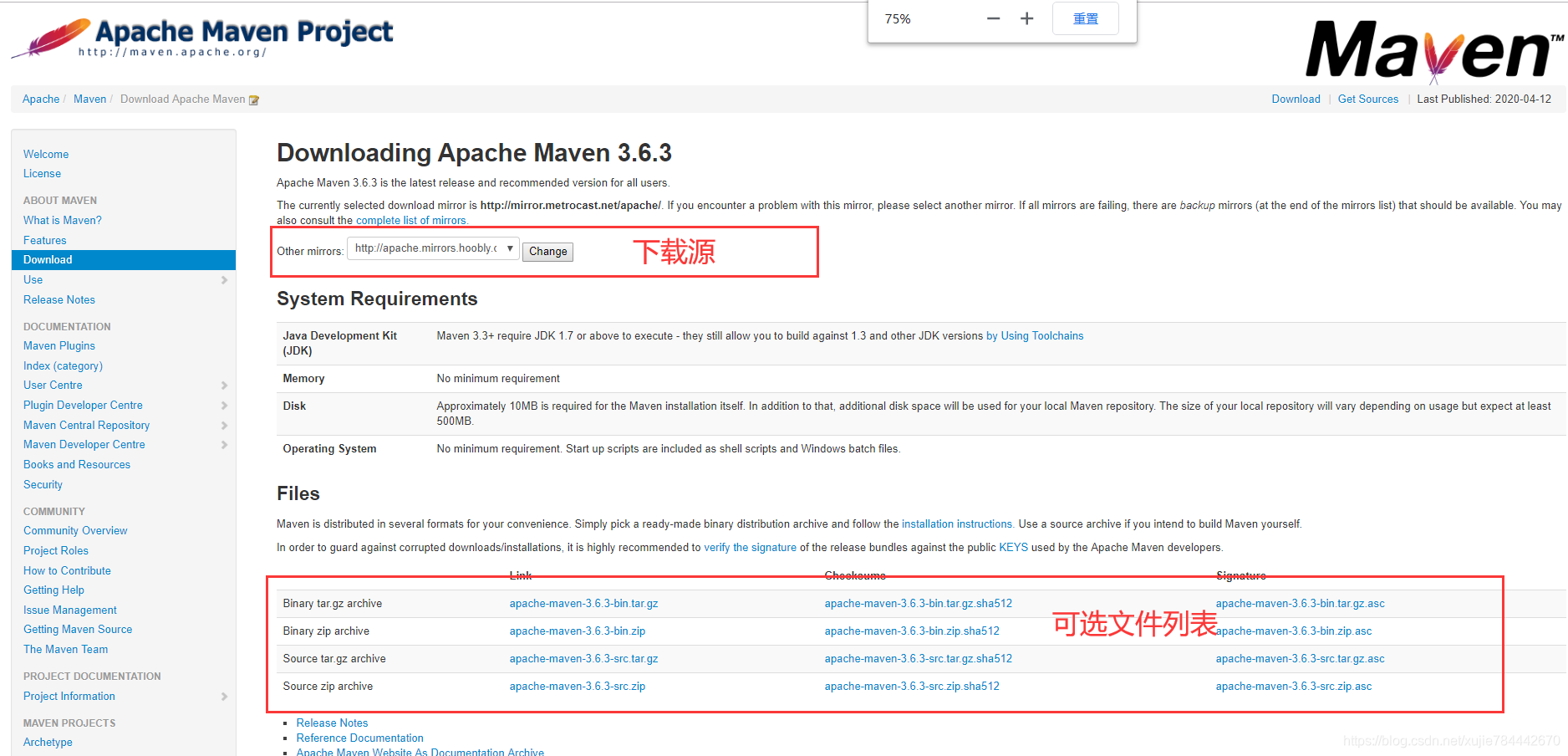Viewport: 1568px width, 756px height.
Task: Open Community Overview link
Action: click(75, 531)
